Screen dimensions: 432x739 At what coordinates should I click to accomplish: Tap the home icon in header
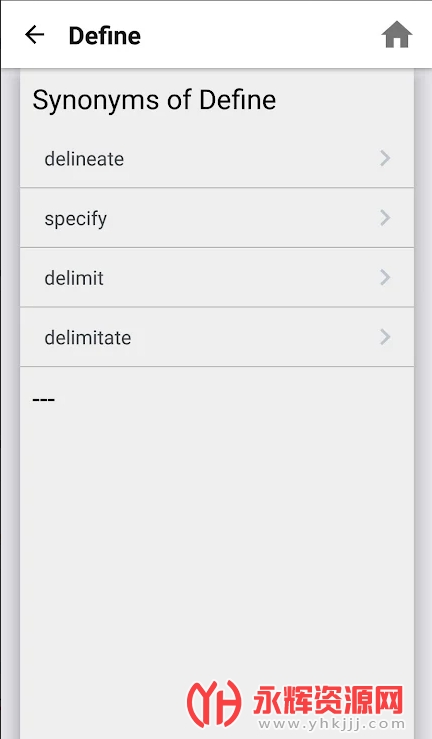397,35
